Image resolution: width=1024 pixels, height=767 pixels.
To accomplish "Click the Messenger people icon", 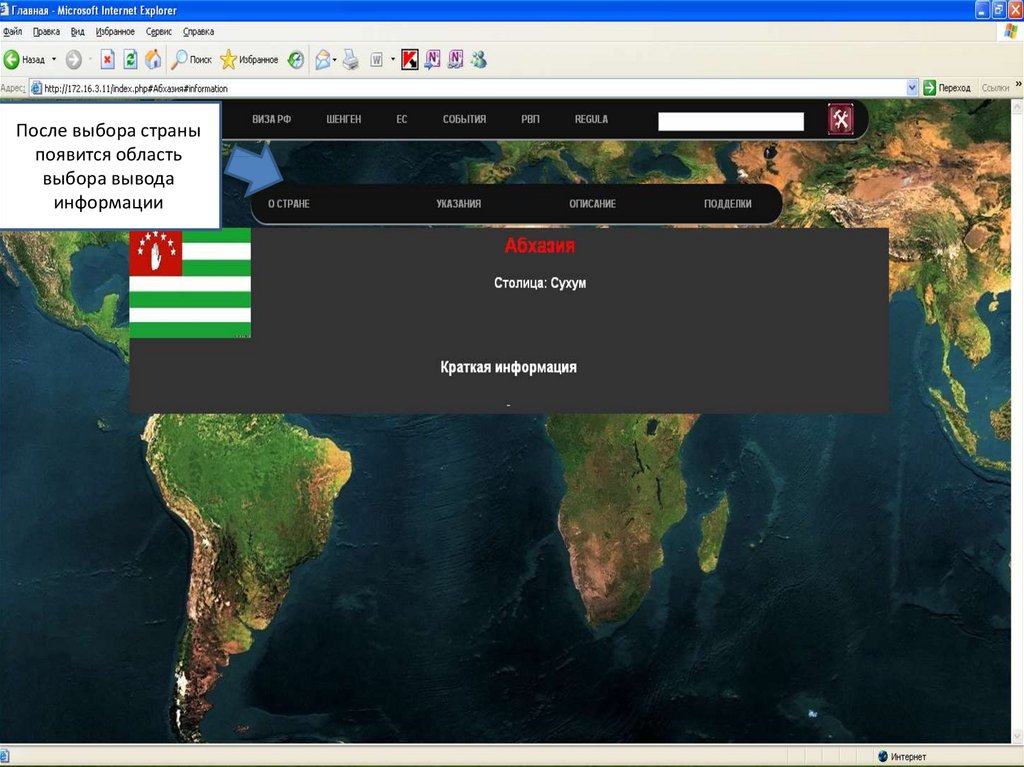I will tap(479, 60).
